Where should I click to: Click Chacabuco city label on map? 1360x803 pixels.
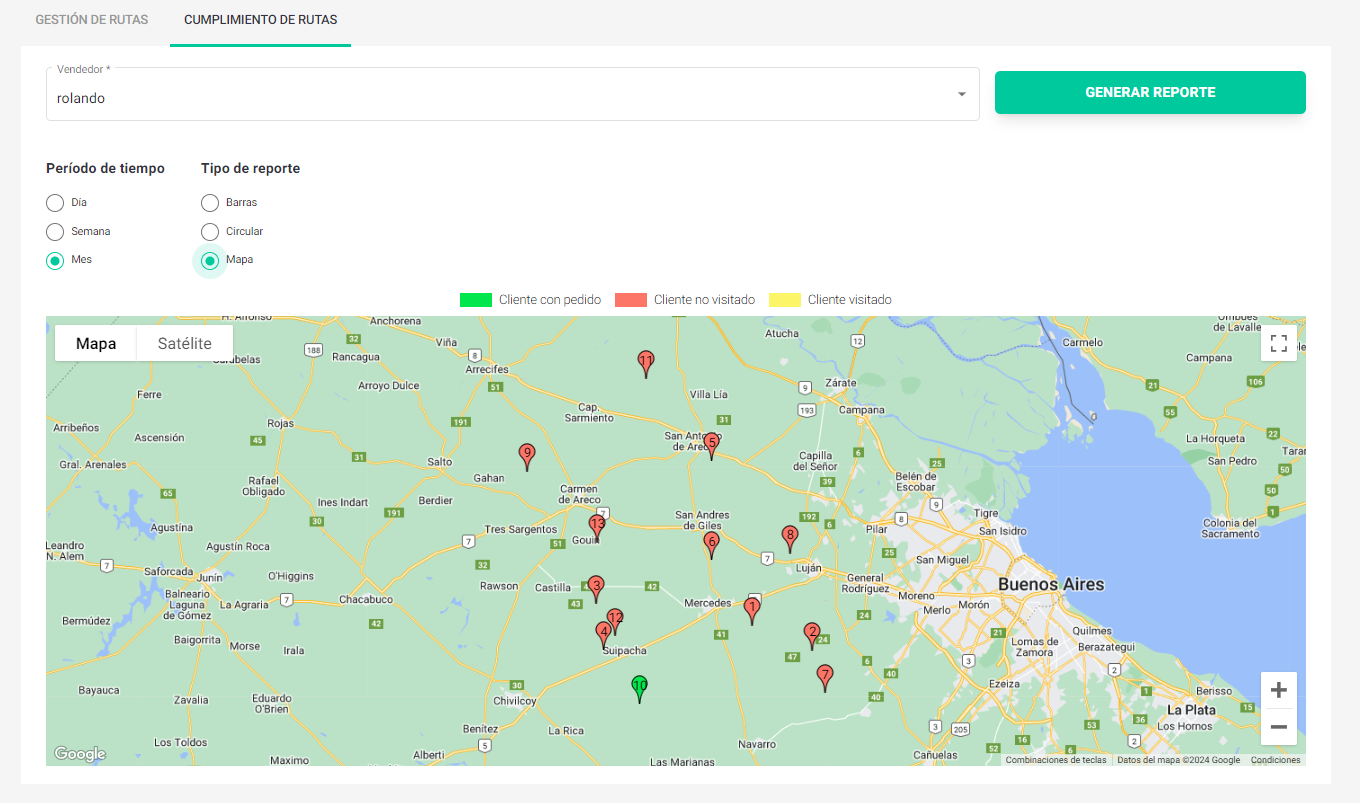click(366, 600)
